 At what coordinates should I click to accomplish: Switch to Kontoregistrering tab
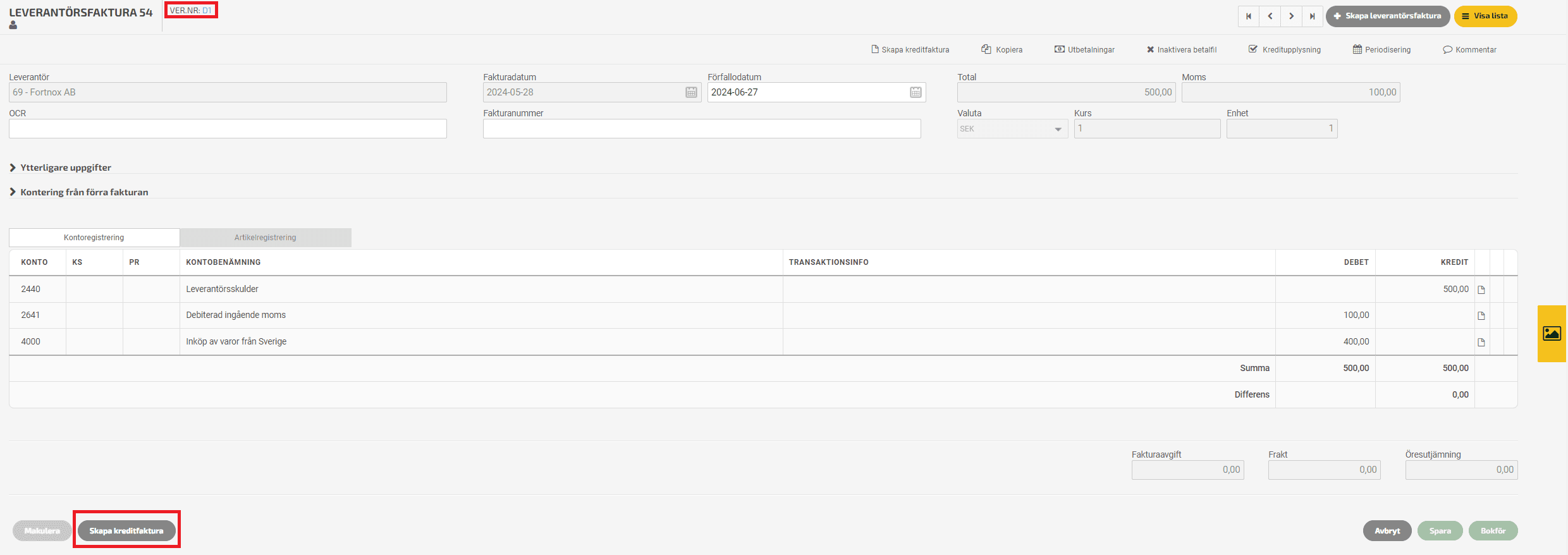pos(94,238)
